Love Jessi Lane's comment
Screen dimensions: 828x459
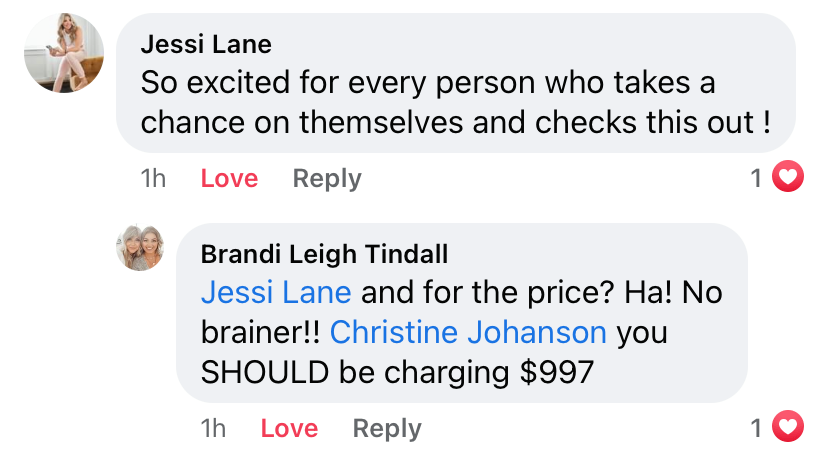click(229, 179)
